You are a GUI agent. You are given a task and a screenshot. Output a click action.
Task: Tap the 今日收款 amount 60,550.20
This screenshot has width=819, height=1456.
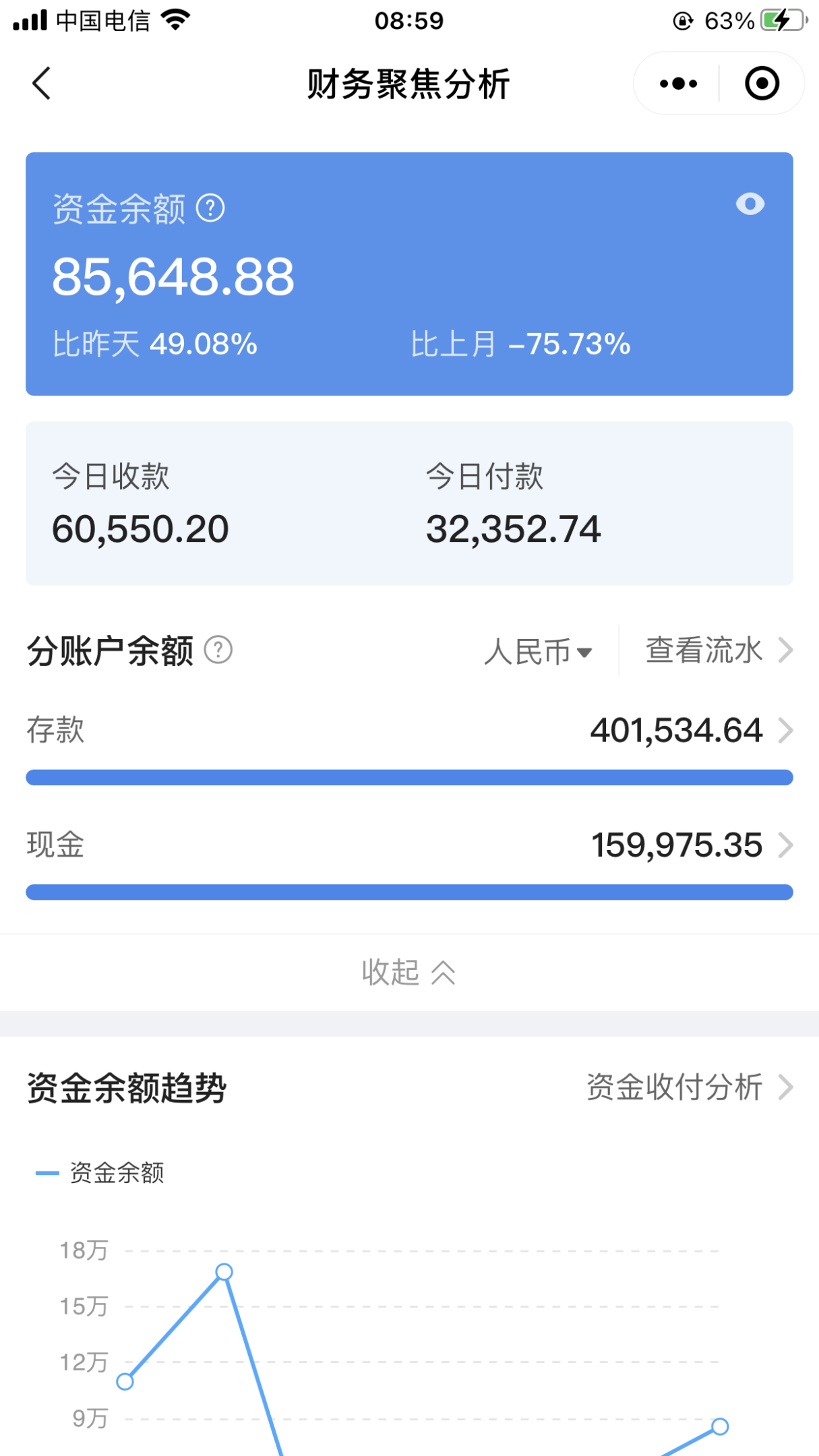tap(140, 529)
